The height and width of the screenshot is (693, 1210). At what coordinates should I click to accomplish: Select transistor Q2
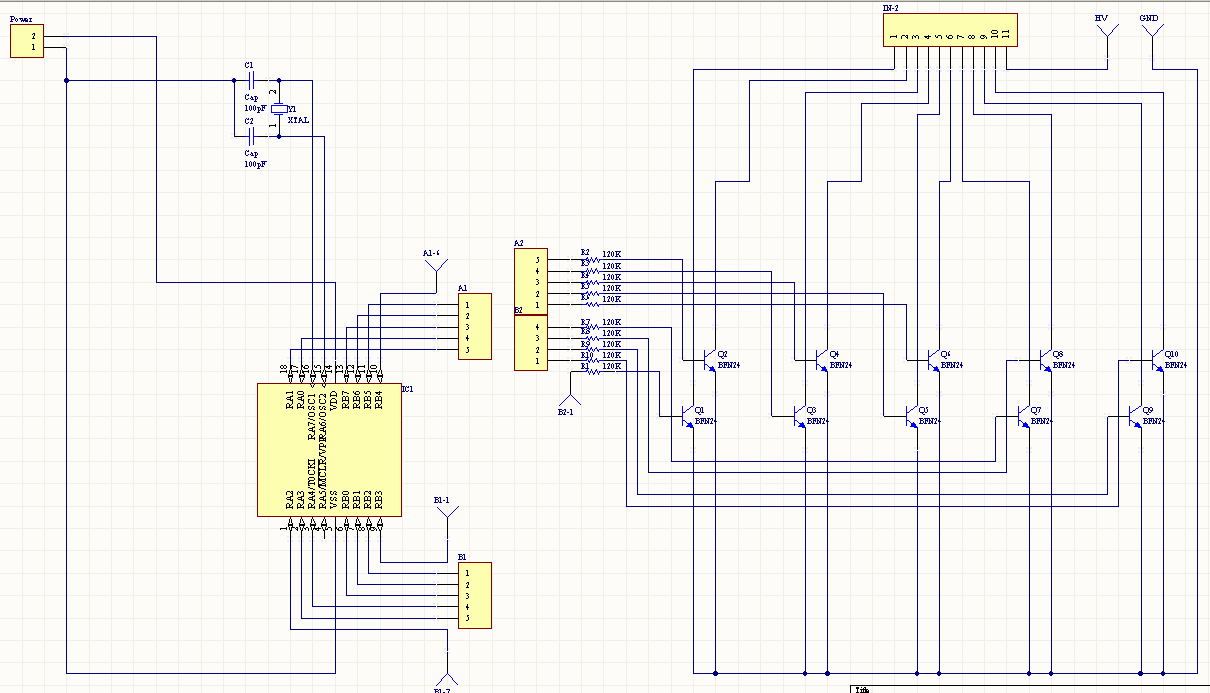click(709, 360)
